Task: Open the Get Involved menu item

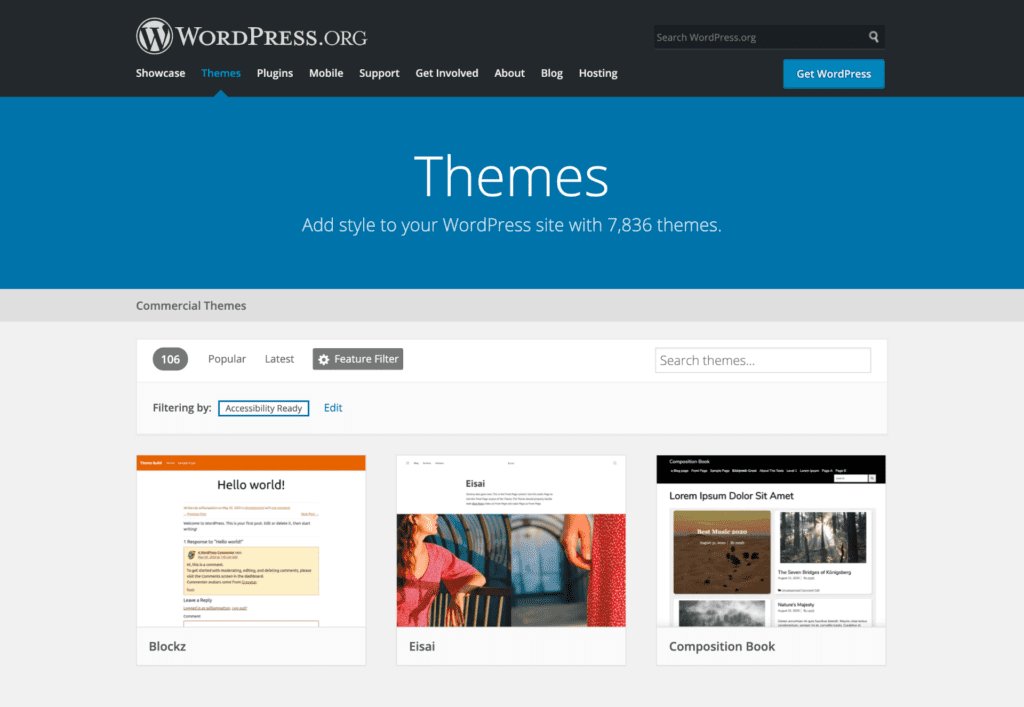Action: coord(447,73)
